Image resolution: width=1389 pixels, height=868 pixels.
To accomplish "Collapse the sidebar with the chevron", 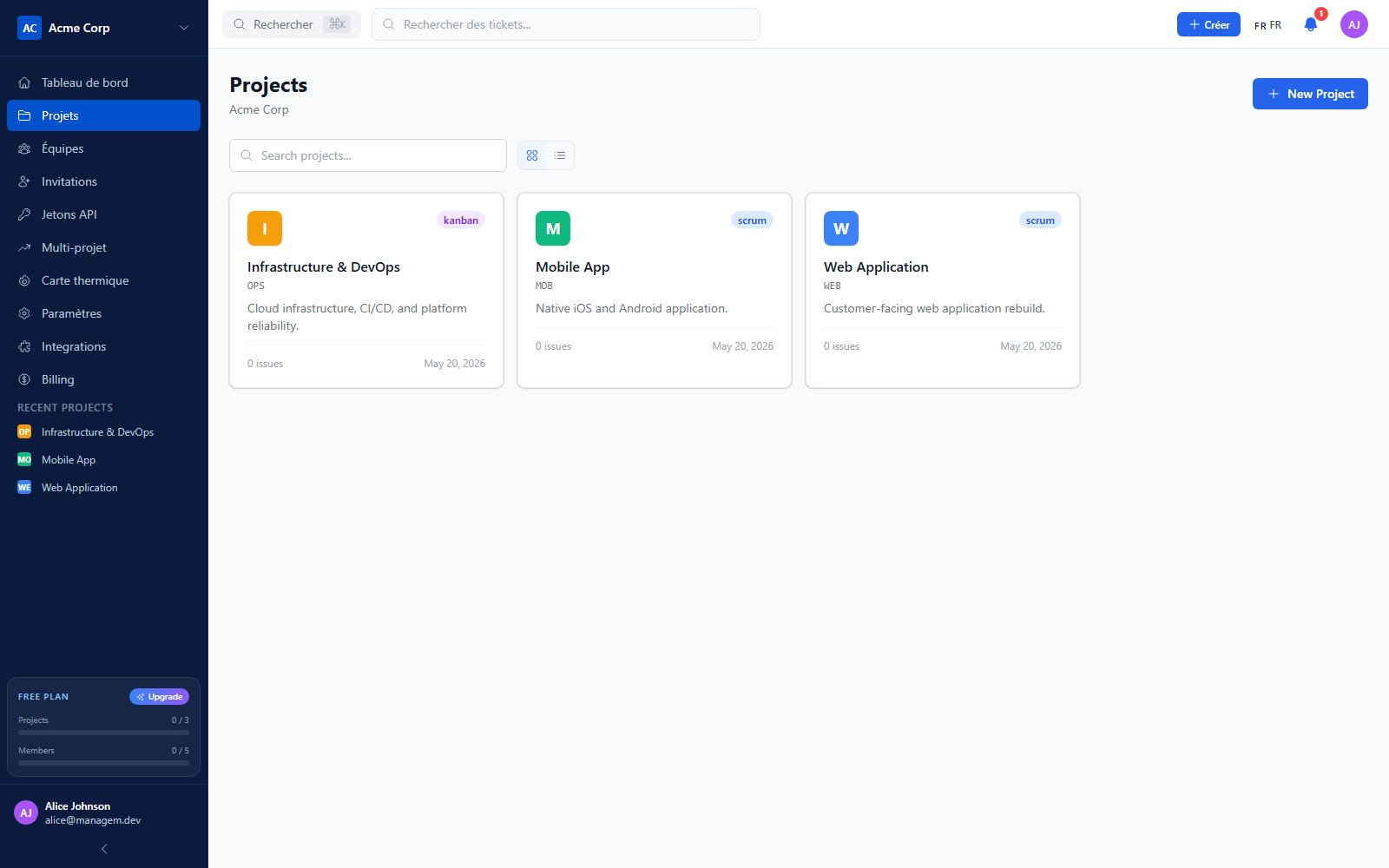I will click(x=104, y=849).
